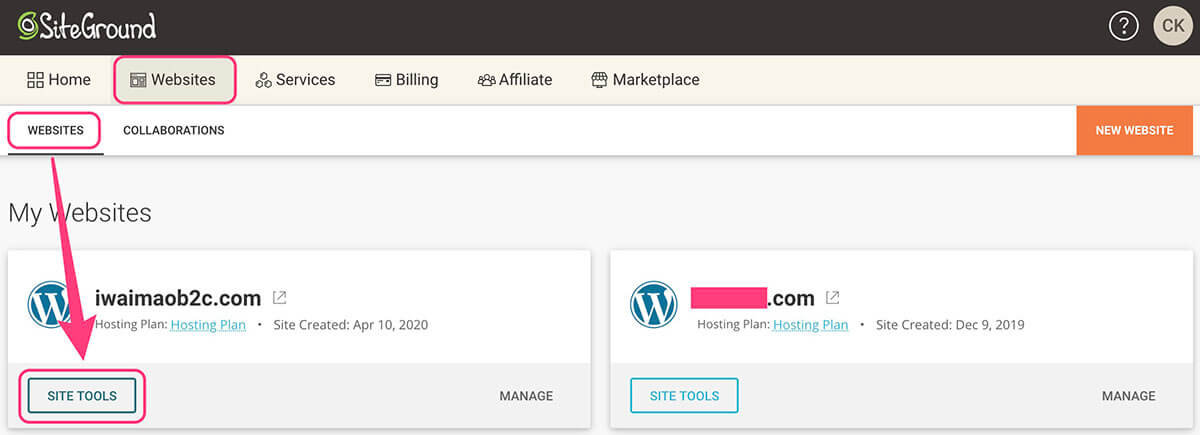Open the Marketplace menu
1200x435 pixels.
point(645,80)
